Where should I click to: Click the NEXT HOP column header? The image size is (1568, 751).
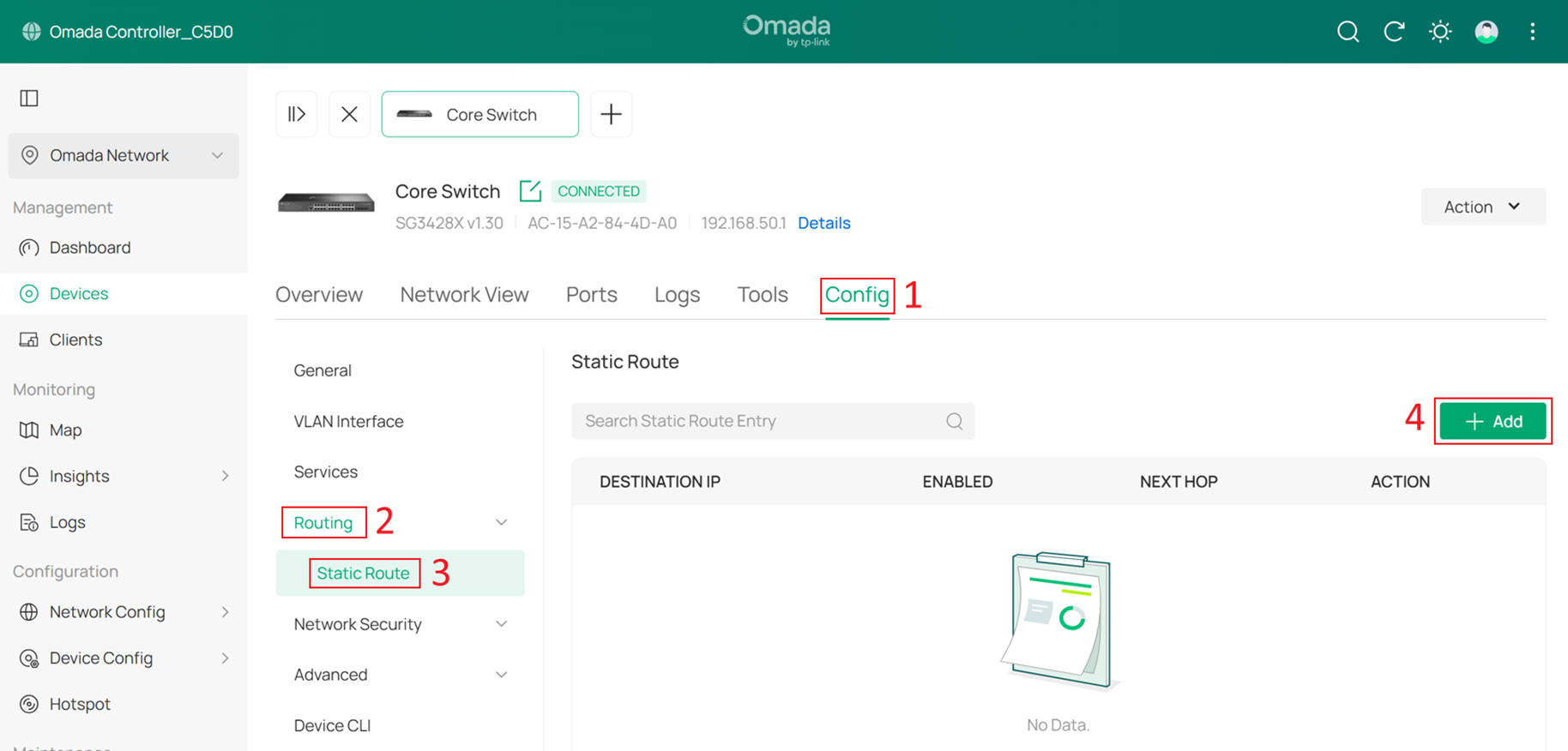tap(1179, 482)
